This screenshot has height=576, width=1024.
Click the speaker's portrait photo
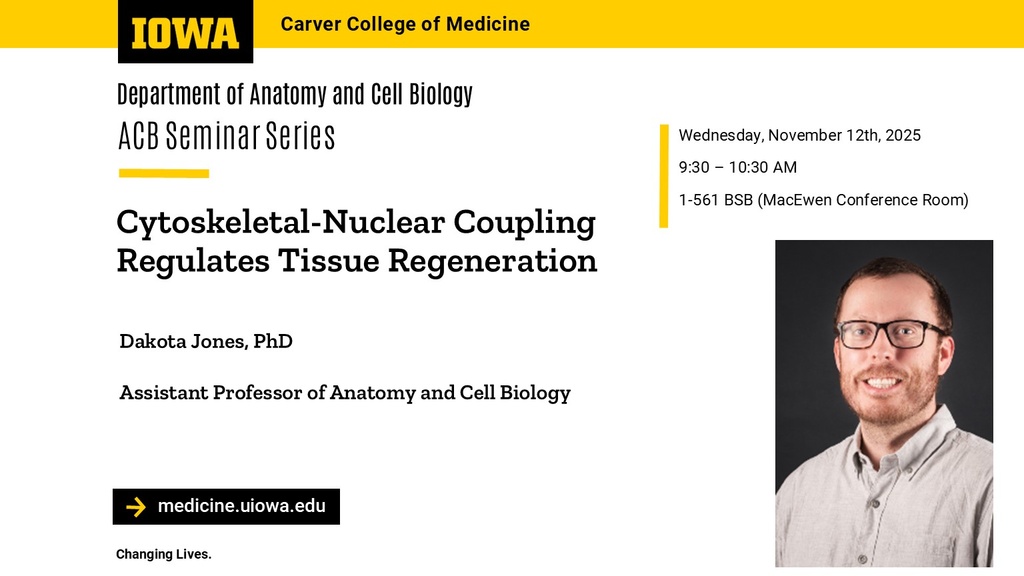(x=884, y=403)
